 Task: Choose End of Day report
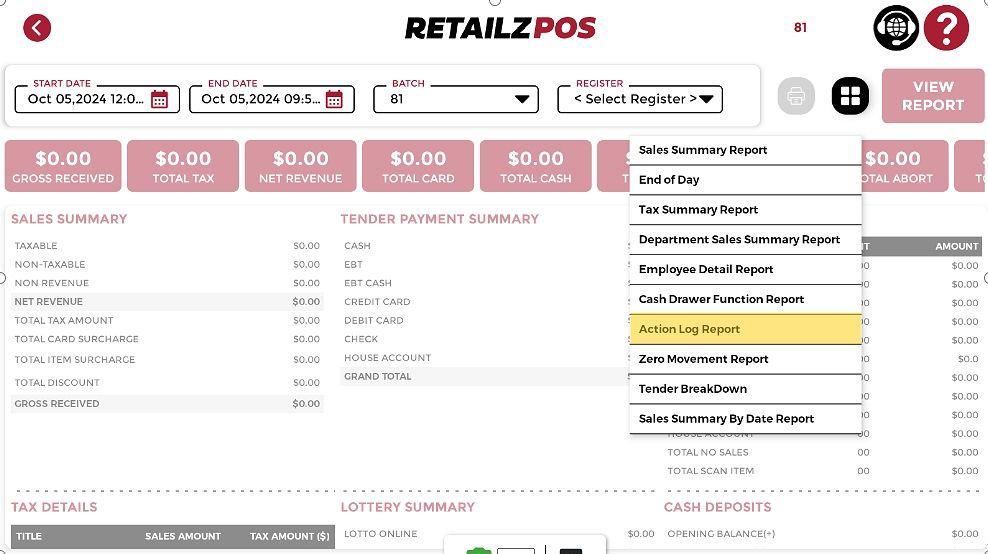click(x=745, y=180)
